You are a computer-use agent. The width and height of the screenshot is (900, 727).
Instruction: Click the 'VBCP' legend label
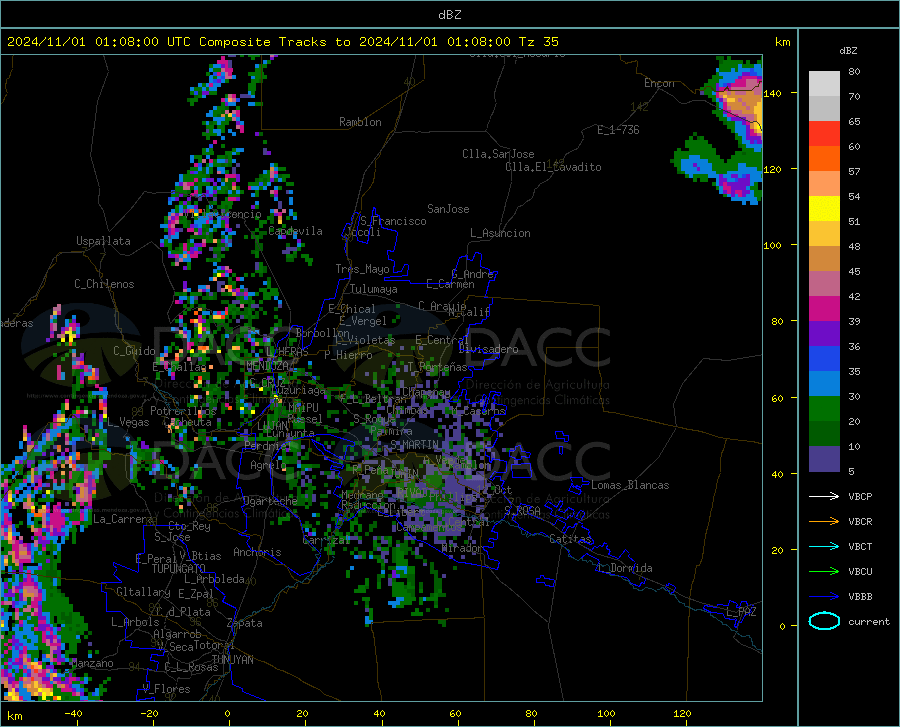point(860,496)
